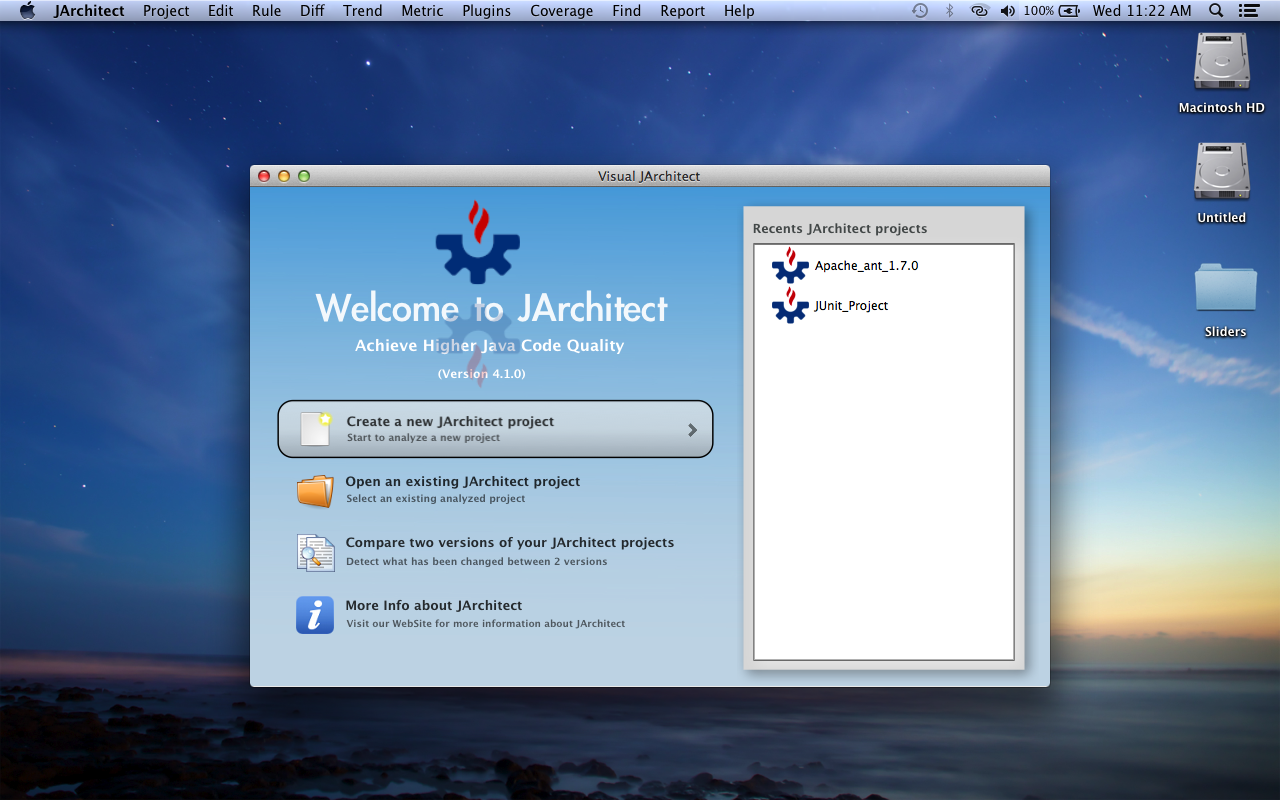Select the JUnit_Project gear icon
Viewport: 1280px width, 800px height.
click(x=790, y=305)
